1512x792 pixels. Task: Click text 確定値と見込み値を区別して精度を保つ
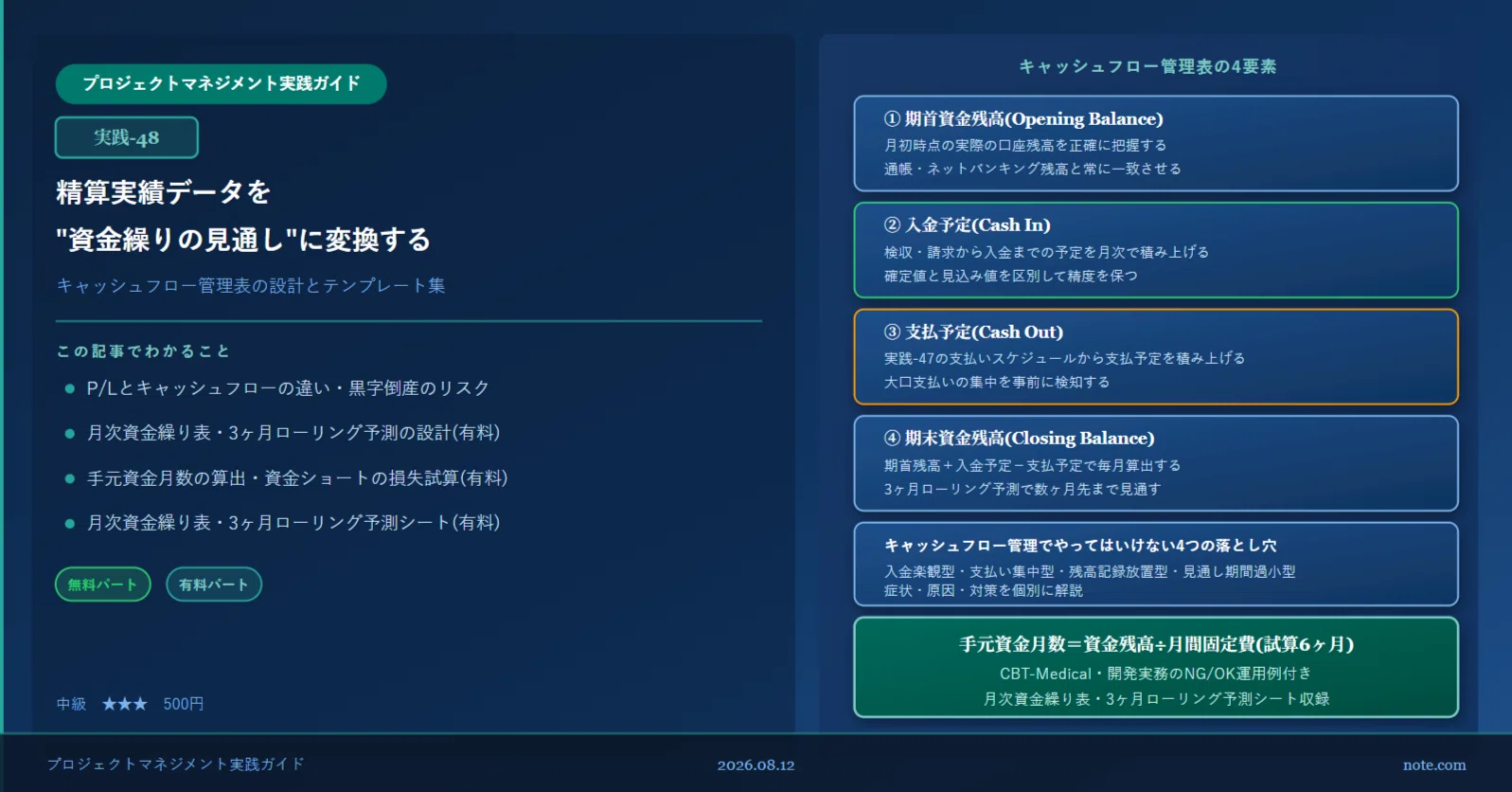[1011, 276]
